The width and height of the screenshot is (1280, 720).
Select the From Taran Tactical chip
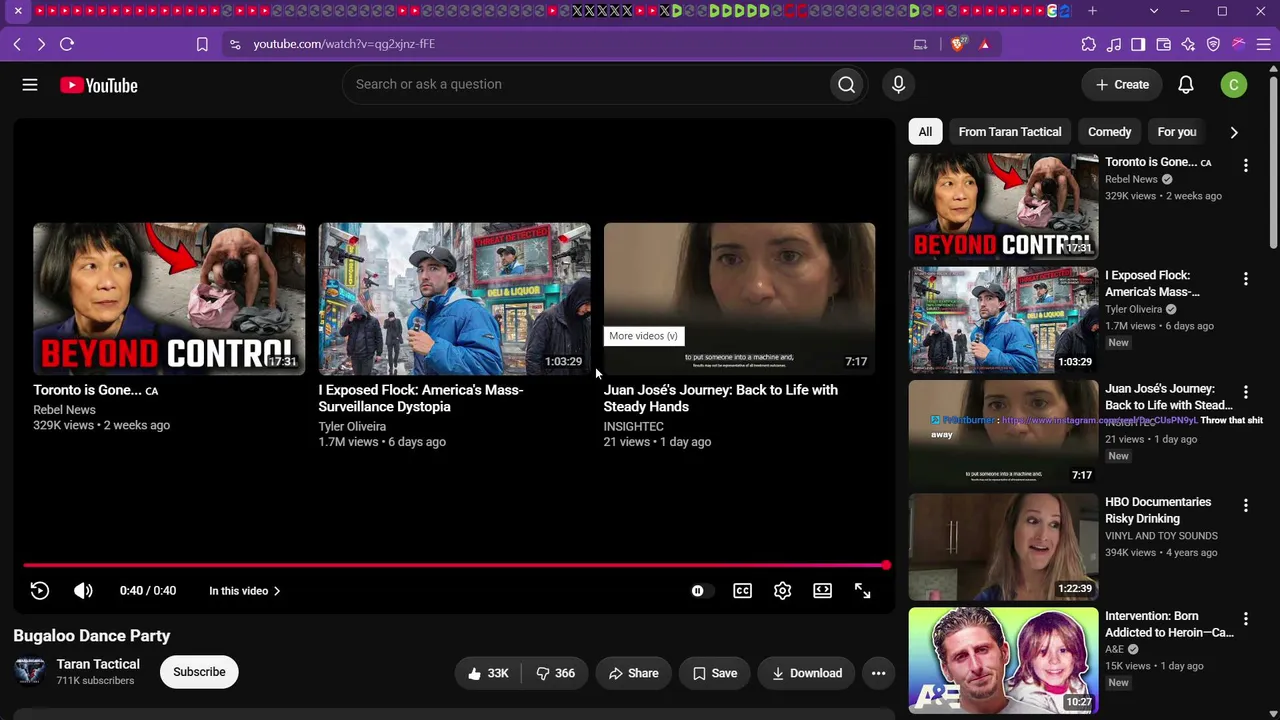point(1010,132)
